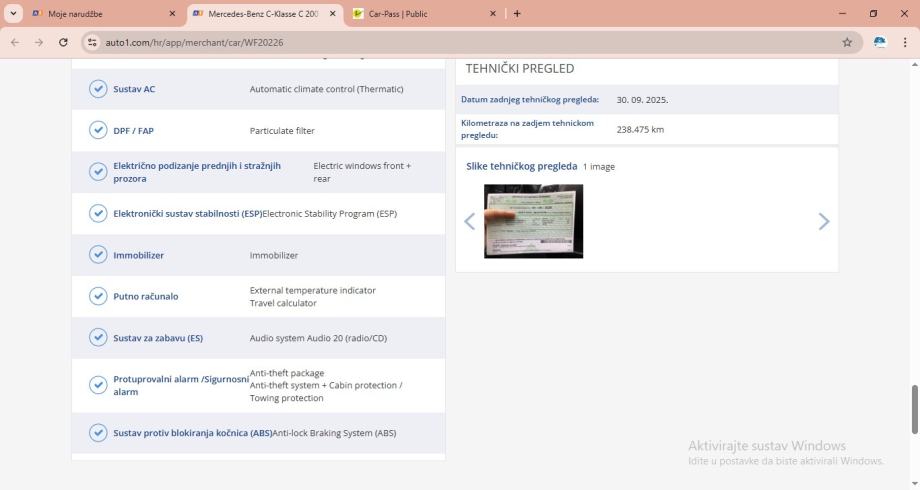Reload the page with refresh icon
Image resolution: width=920 pixels, height=490 pixels.
pyautogui.click(x=63, y=42)
